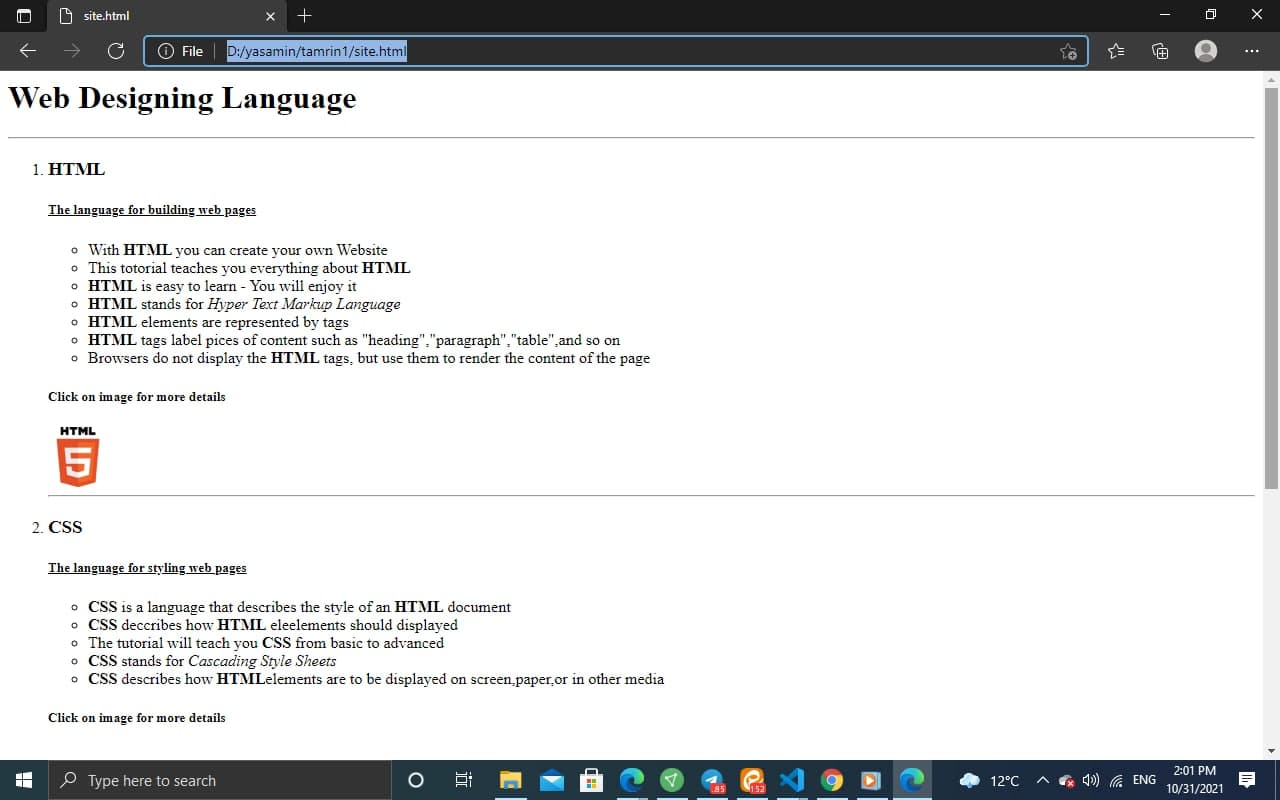Open Collections in Edge toolbar
This screenshot has width=1280, height=800.
[x=1160, y=51]
